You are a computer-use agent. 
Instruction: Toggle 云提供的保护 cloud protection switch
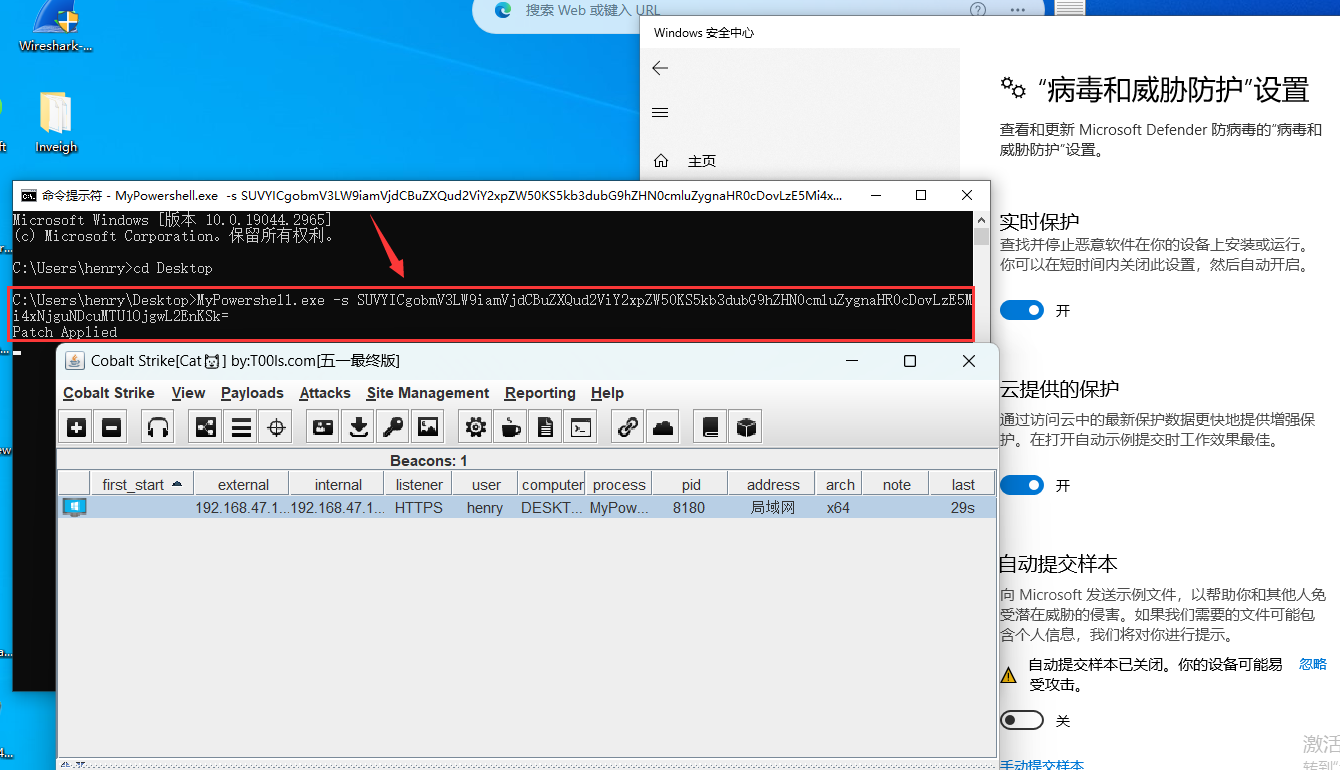[1021, 485]
